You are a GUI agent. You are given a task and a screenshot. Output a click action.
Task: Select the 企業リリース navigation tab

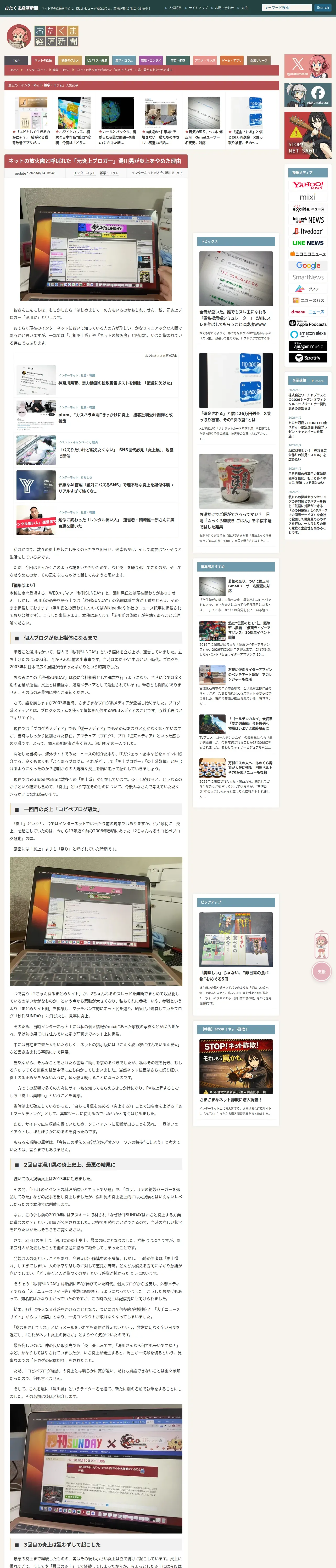pyautogui.click(x=259, y=60)
